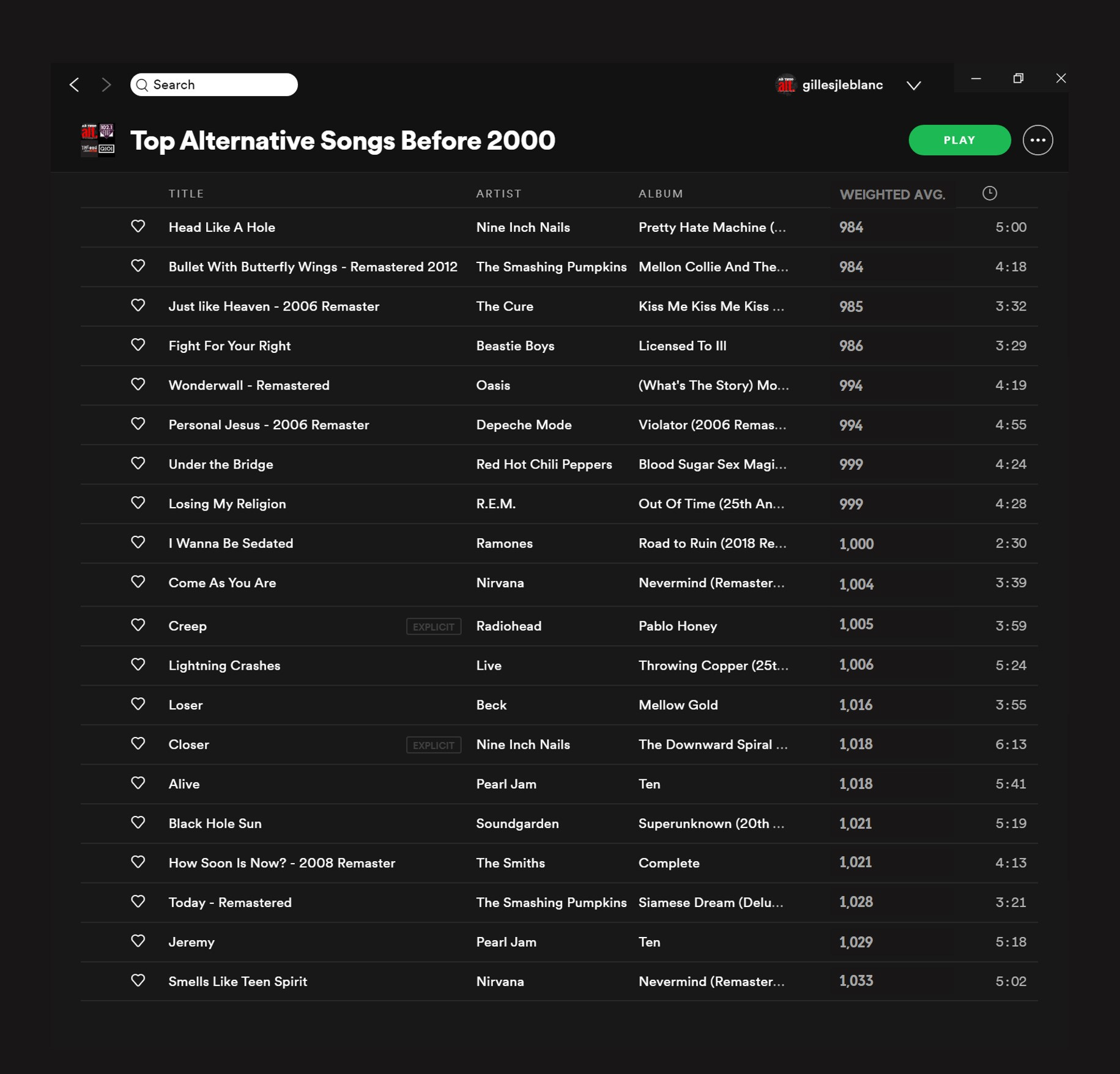Click heart icon for Smells Like Teen Spirit
This screenshot has width=1120, height=1074.
point(138,980)
